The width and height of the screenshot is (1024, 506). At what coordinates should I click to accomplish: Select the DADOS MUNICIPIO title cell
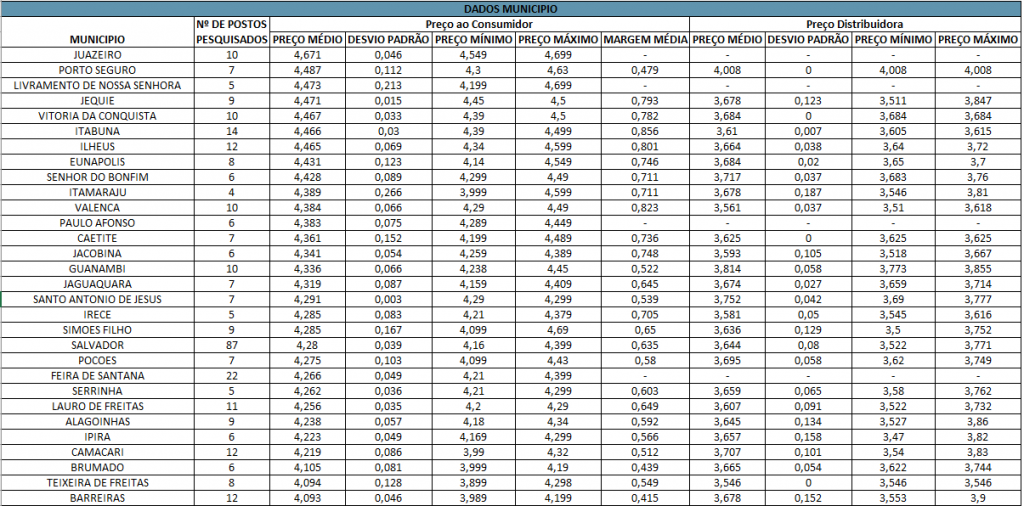point(511,9)
